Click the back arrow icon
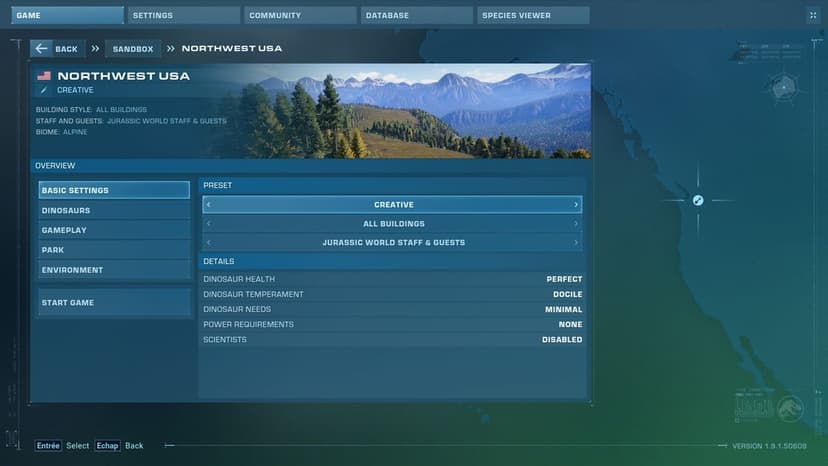This screenshot has width=828, height=466. 41,49
